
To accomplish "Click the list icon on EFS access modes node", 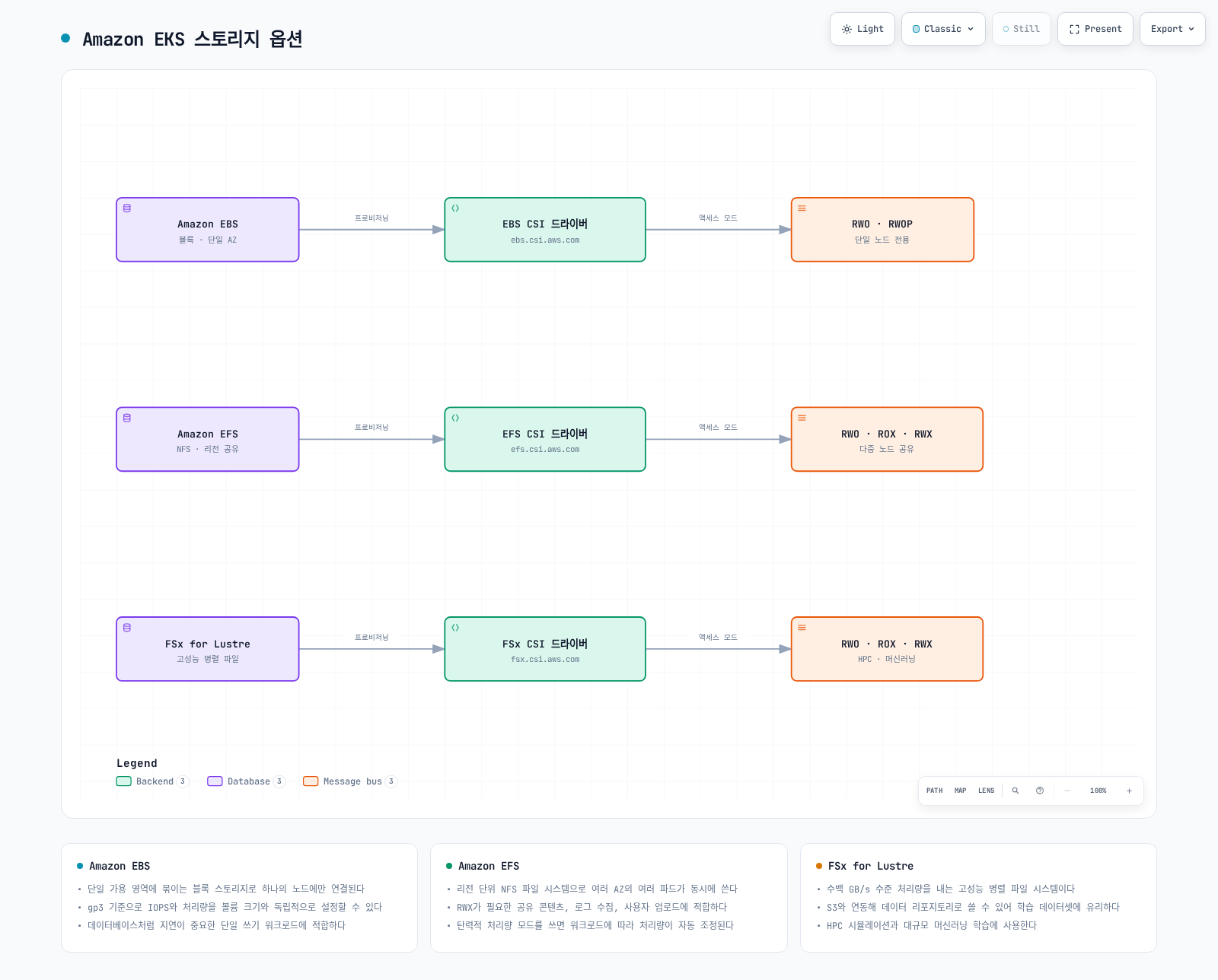I will coord(802,418).
